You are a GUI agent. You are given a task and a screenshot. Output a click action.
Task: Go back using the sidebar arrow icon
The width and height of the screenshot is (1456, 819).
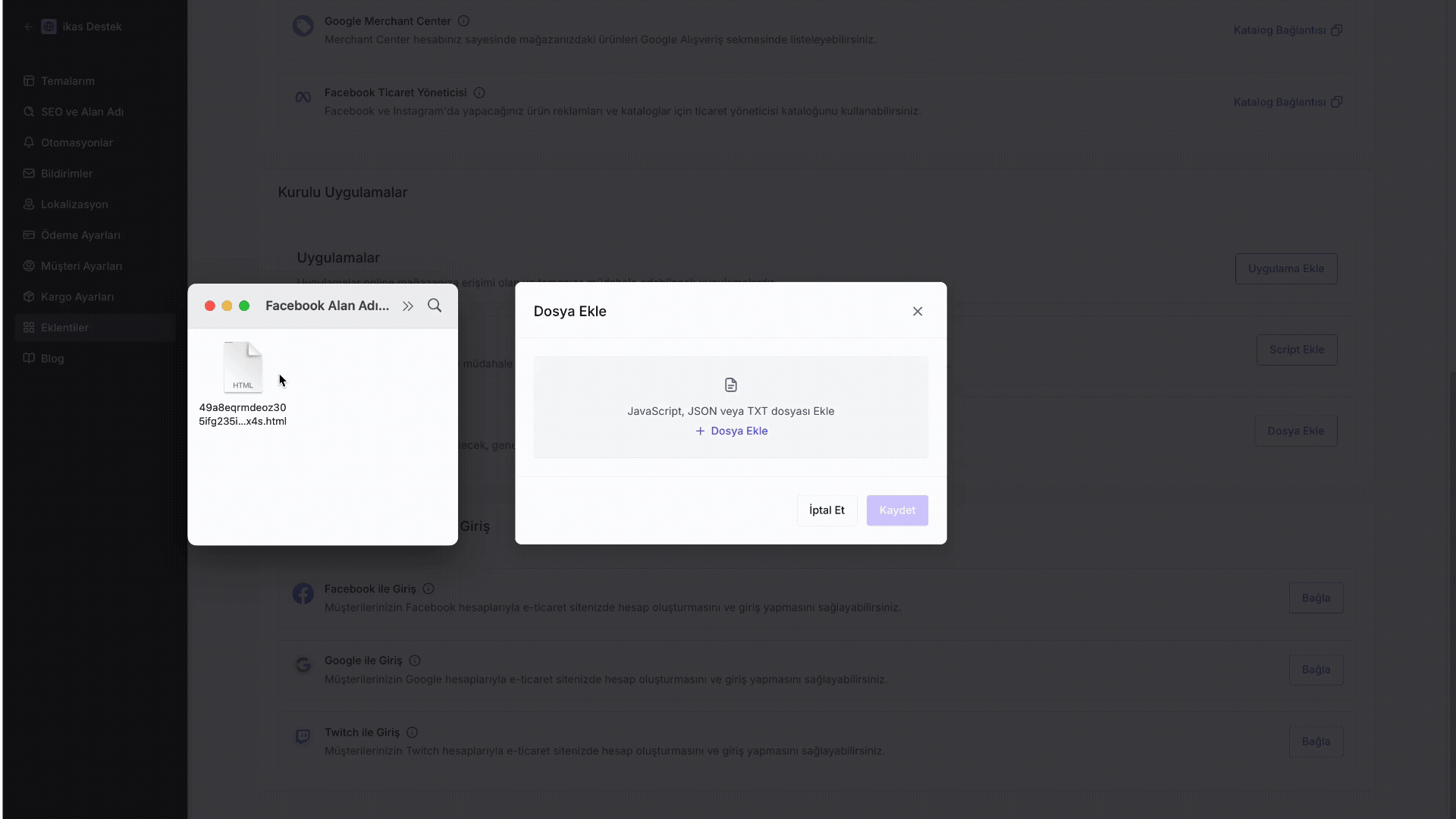pyautogui.click(x=29, y=27)
